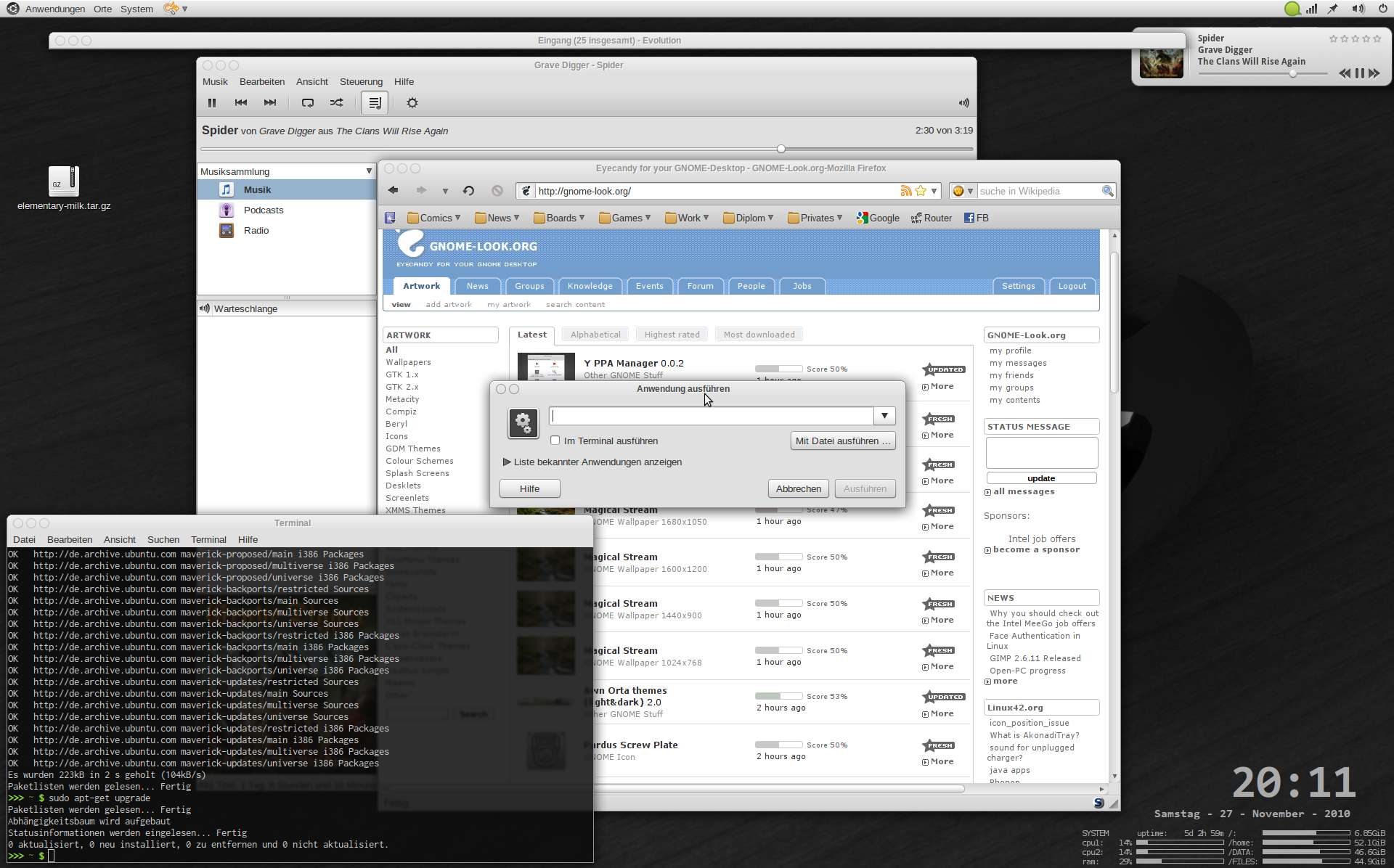Skip to next track in Rhythmbox
This screenshot has width=1394, height=868.
270,103
